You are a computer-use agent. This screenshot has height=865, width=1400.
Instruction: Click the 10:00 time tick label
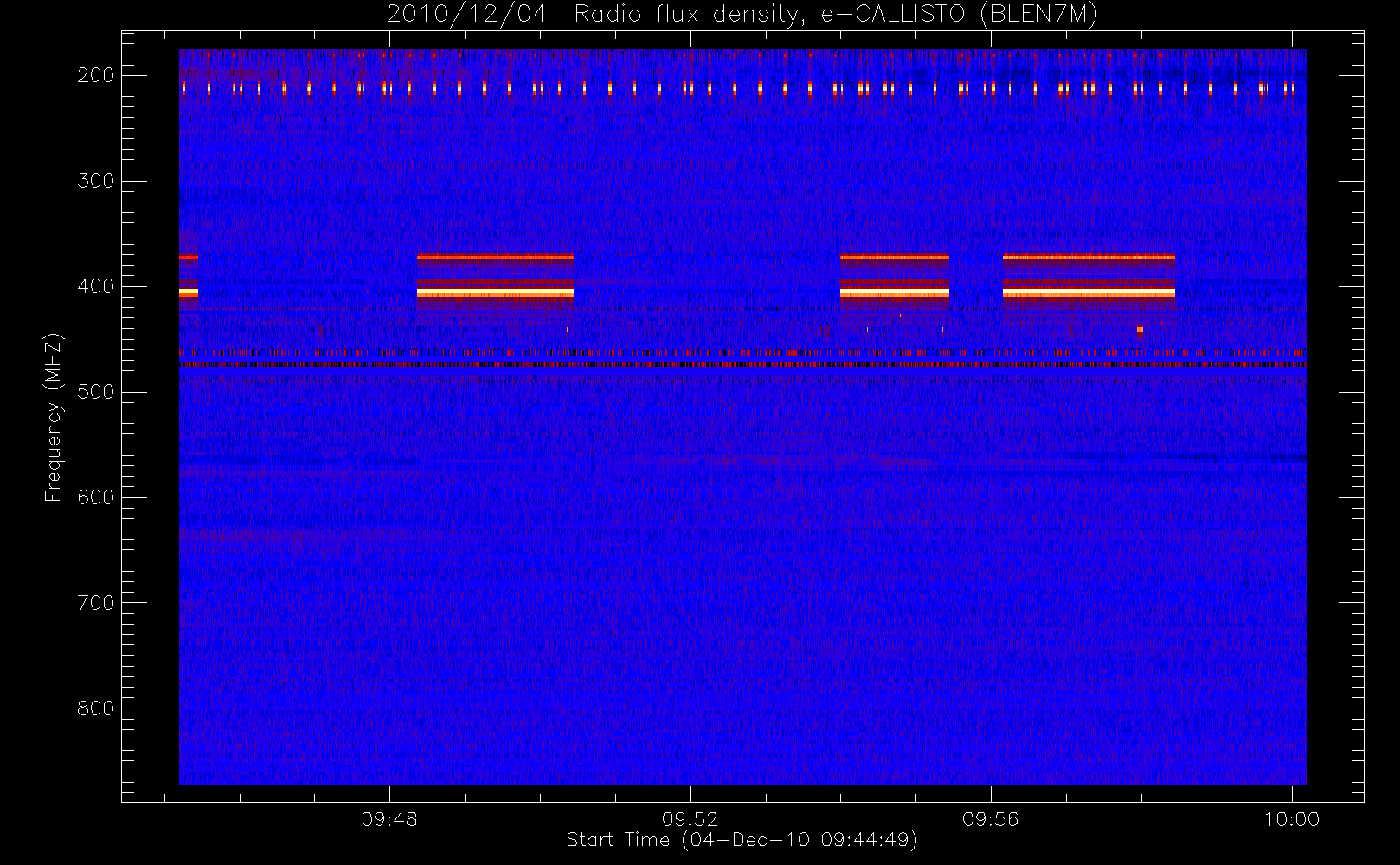click(x=1292, y=819)
